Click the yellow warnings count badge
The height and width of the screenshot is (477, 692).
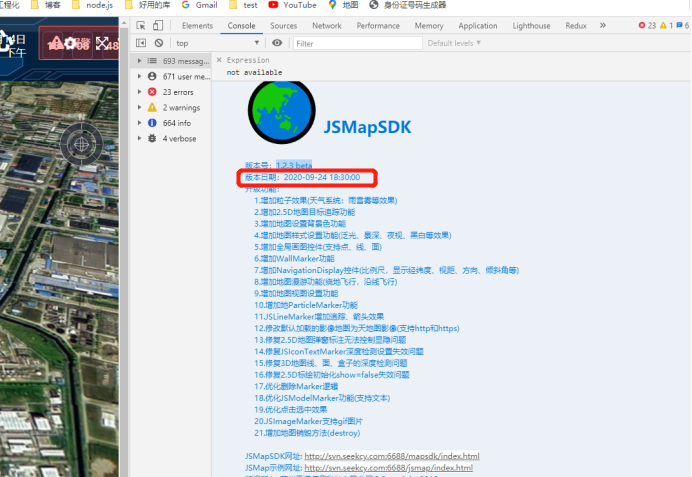tap(666, 26)
